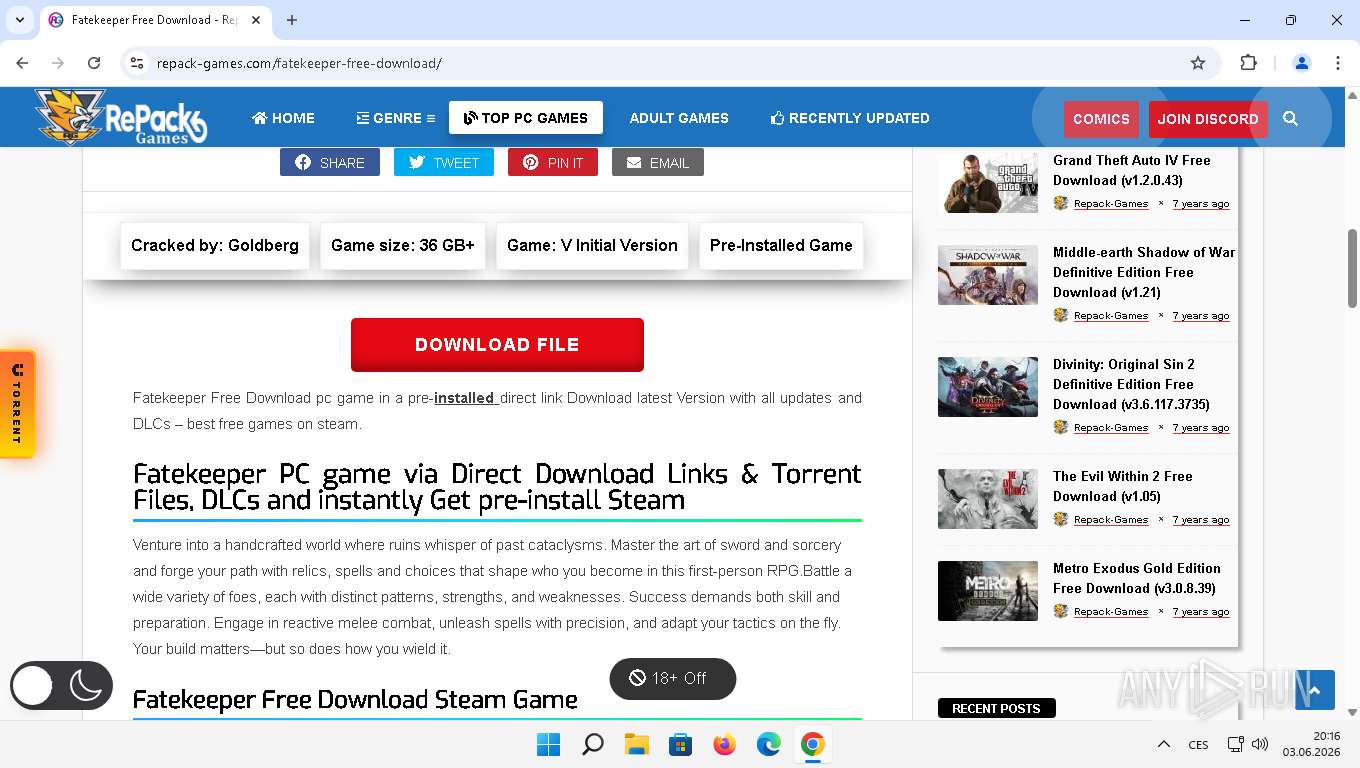Open clock and date in taskbar
1360x768 pixels.
click(1312, 744)
